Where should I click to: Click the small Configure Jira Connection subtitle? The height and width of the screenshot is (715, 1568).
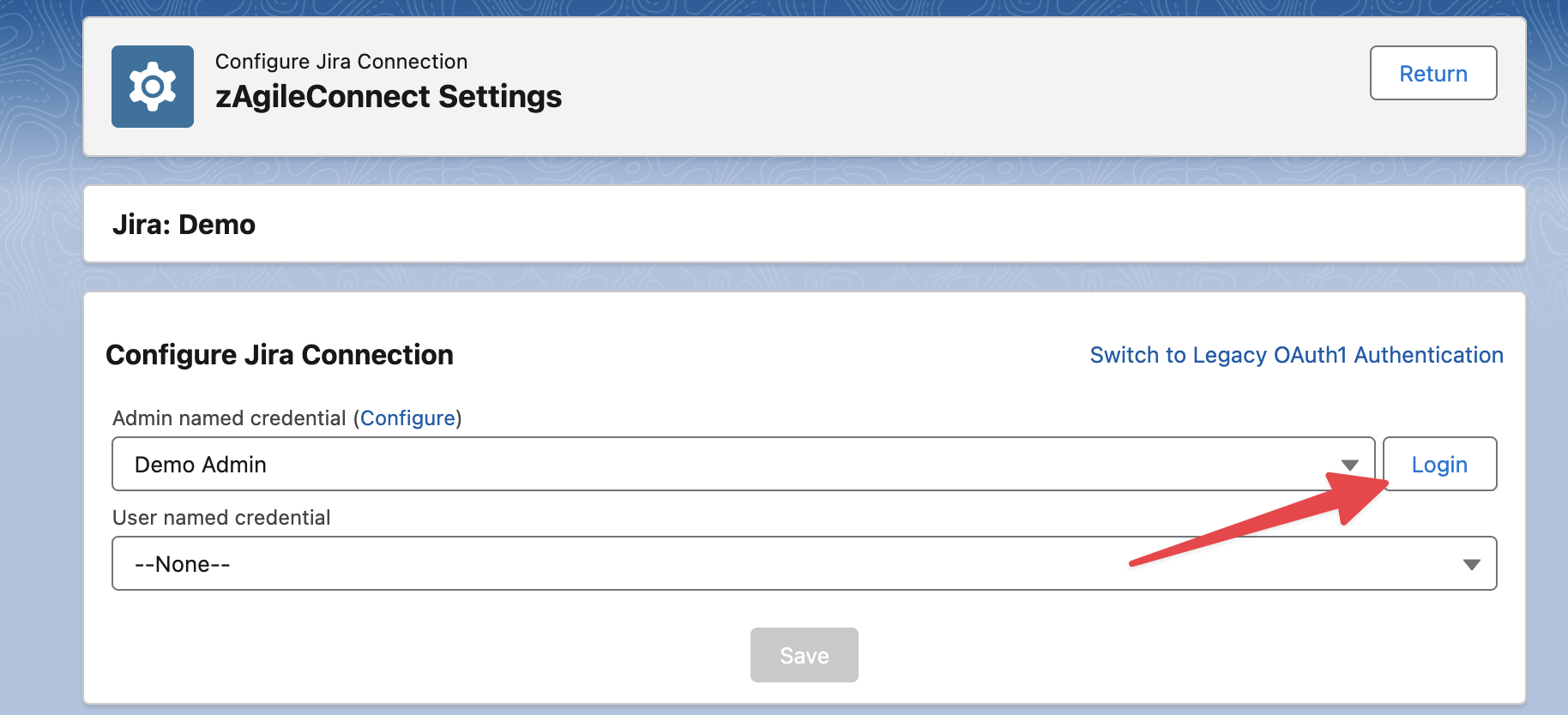coord(341,62)
